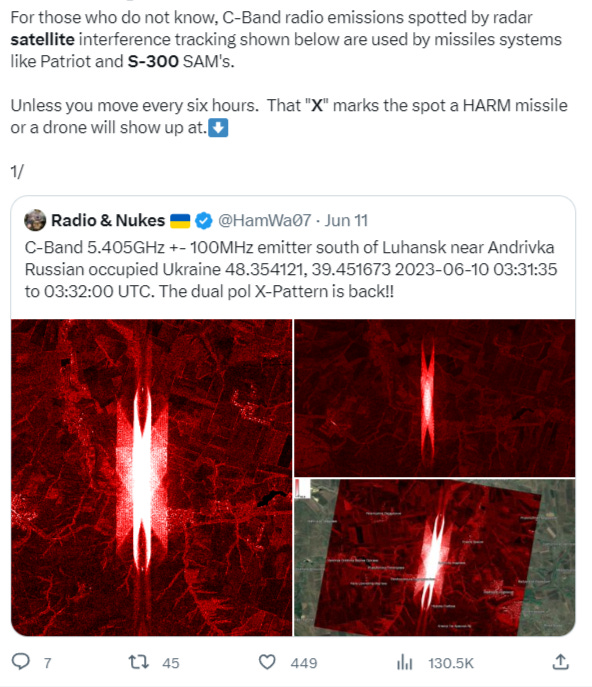
Task: Click the bold S-300 text
Action: (153, 61)
